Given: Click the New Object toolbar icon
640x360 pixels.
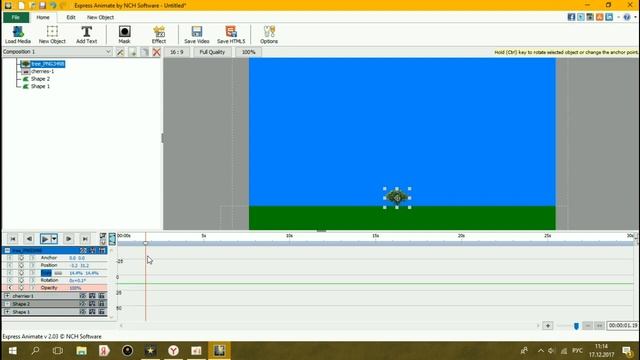Looking at the screenshot, I should pyautogui.click(x=52, y=35).
